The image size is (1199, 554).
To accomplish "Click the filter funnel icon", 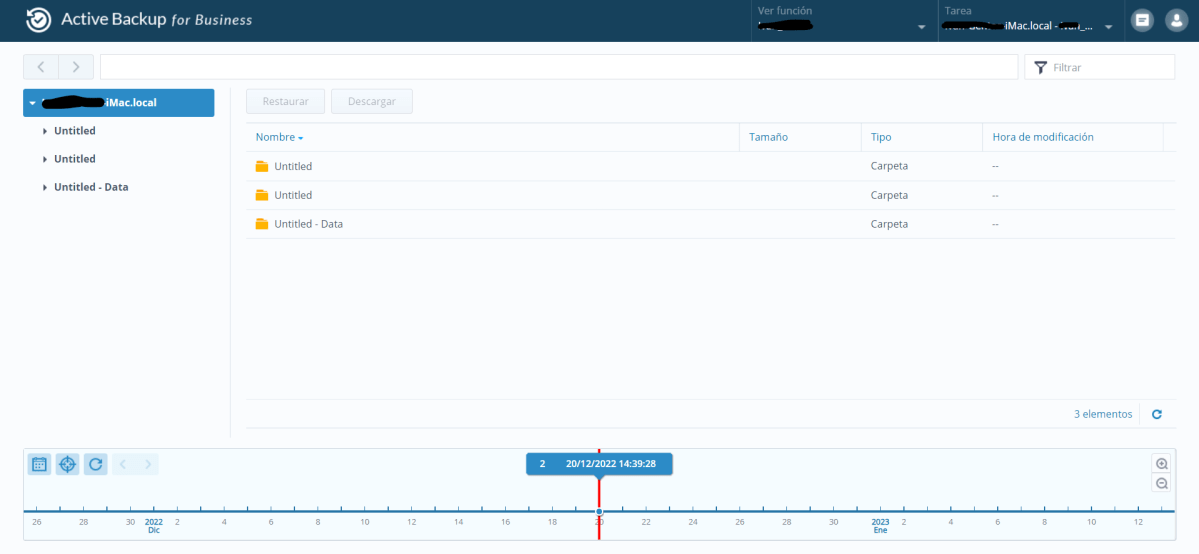I will 1040,67.
